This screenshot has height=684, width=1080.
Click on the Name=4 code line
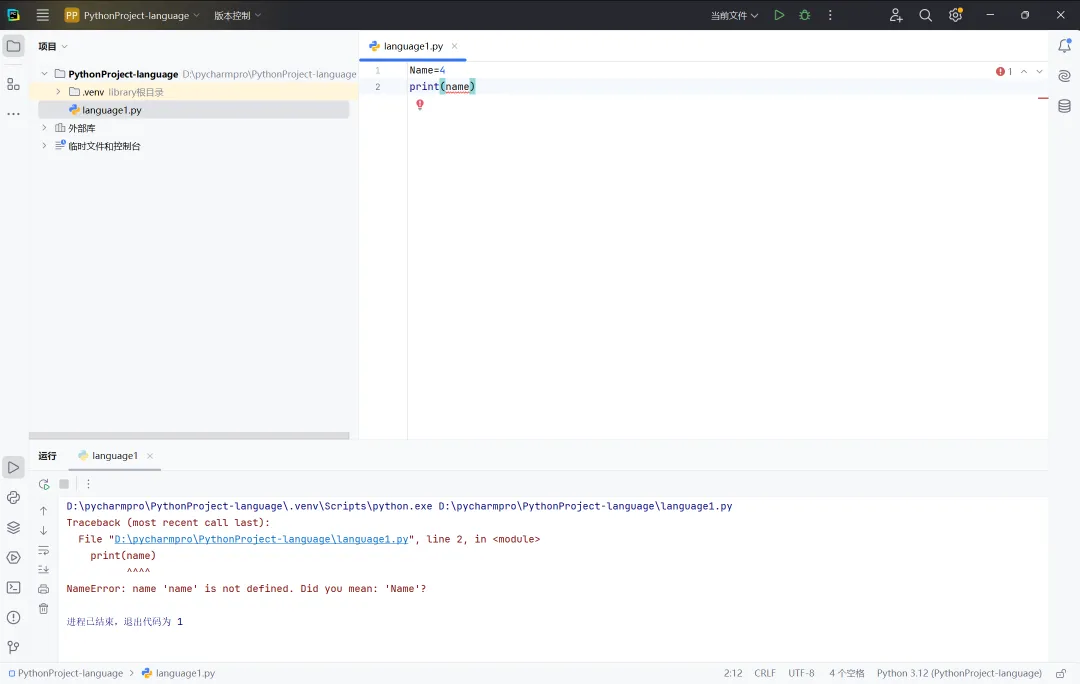[427, 70]
